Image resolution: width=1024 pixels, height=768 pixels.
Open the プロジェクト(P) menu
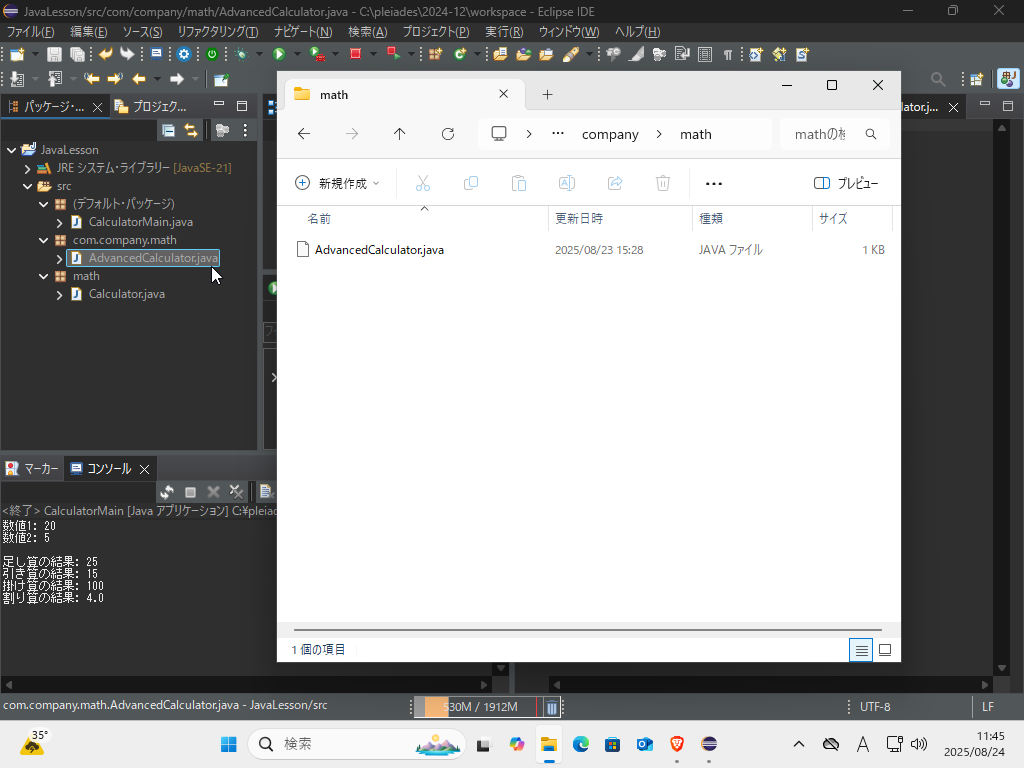click(436, 31)
